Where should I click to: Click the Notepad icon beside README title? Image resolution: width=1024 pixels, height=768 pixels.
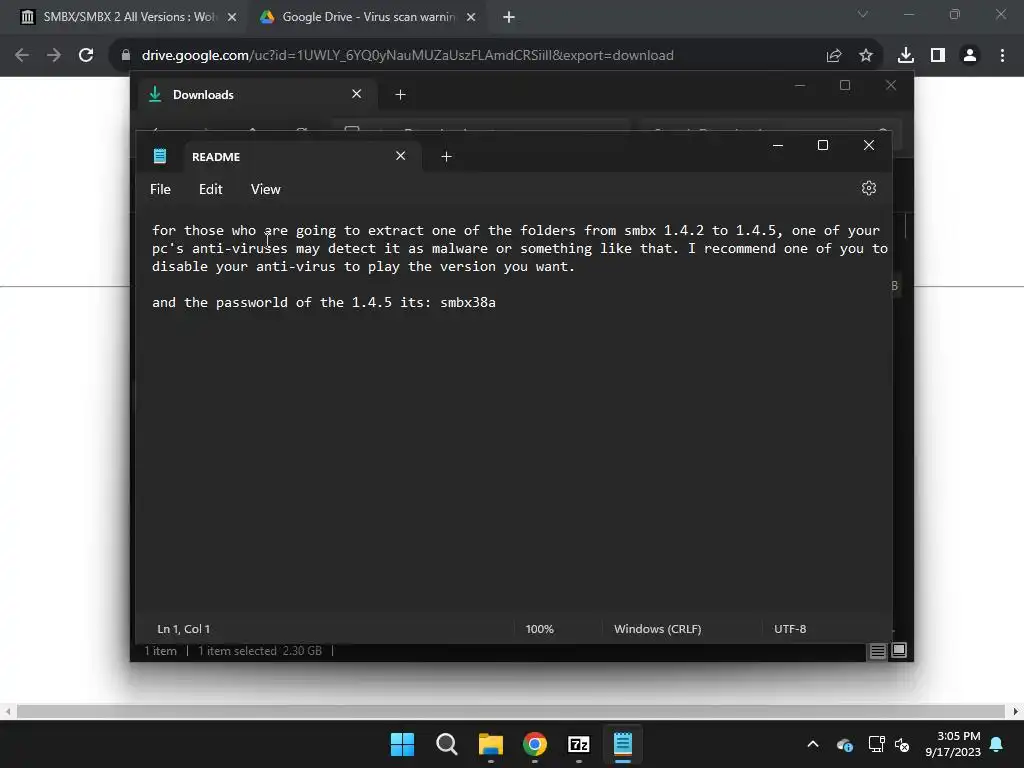[x=160, y=156]
